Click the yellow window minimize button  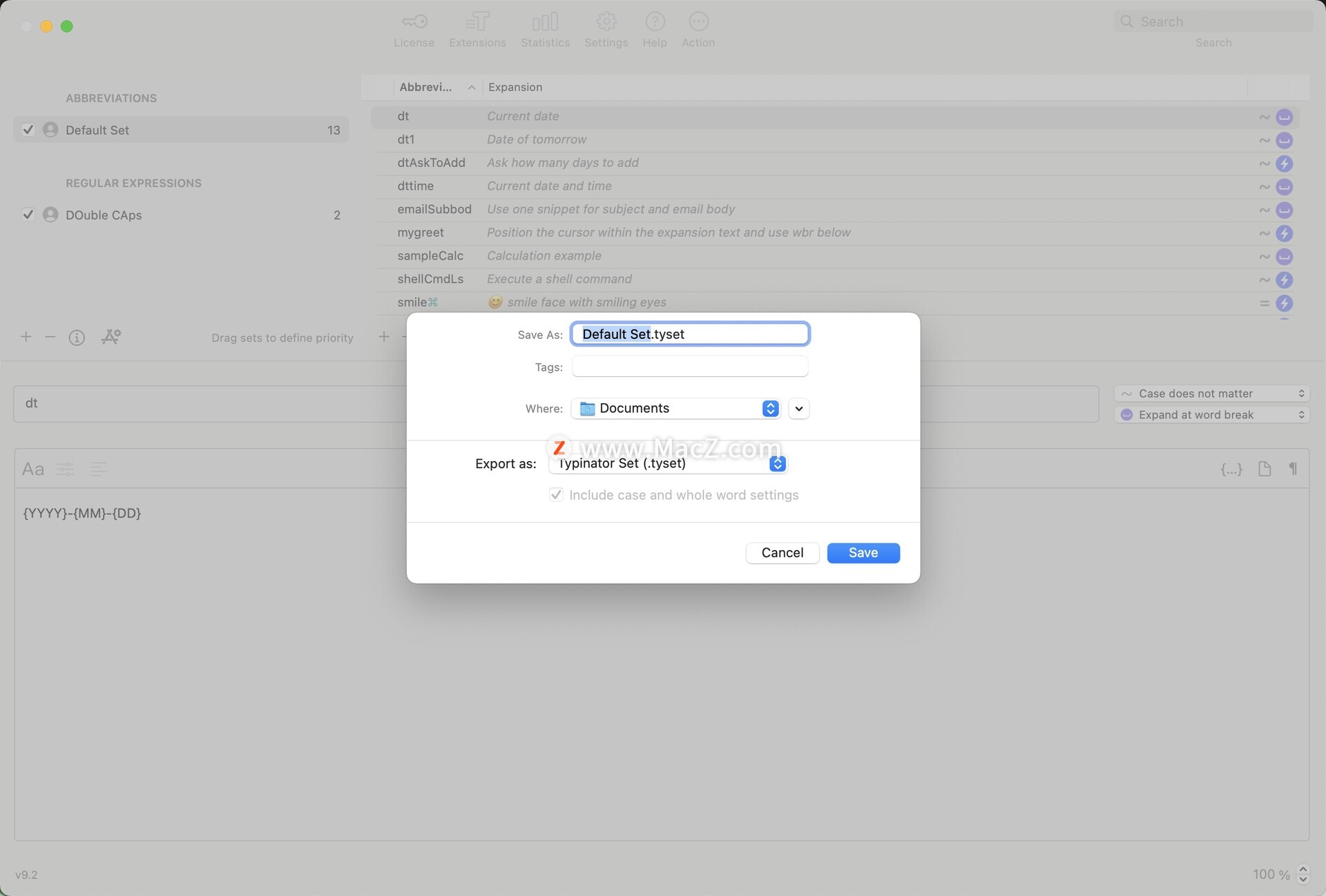[x=46, y=26]
